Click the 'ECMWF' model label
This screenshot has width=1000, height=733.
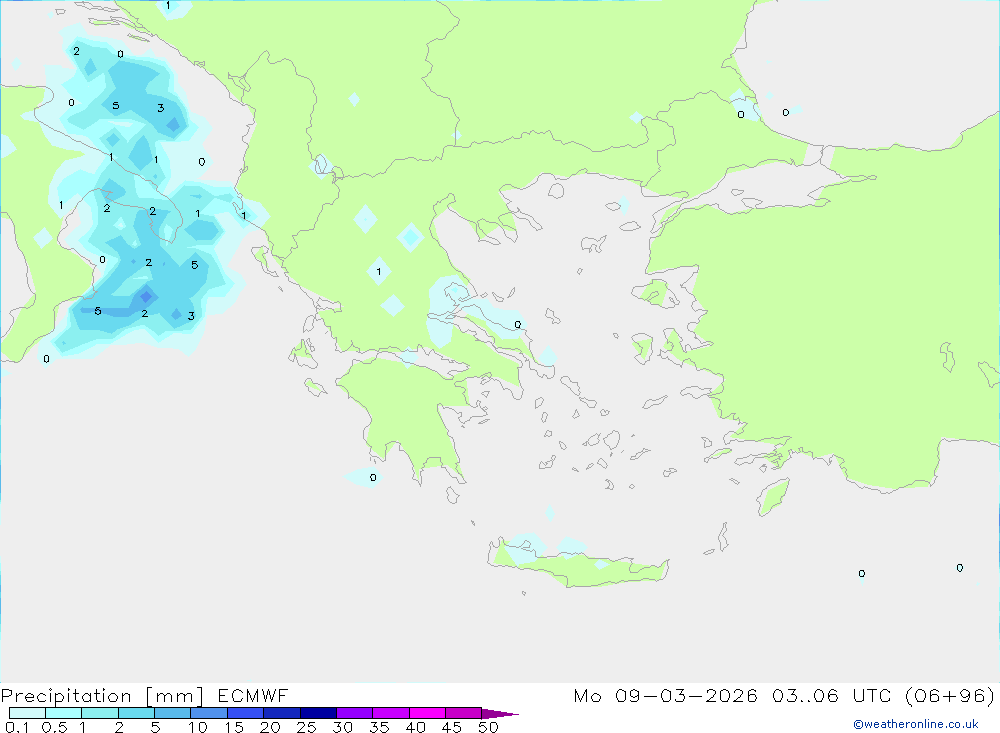253,695
